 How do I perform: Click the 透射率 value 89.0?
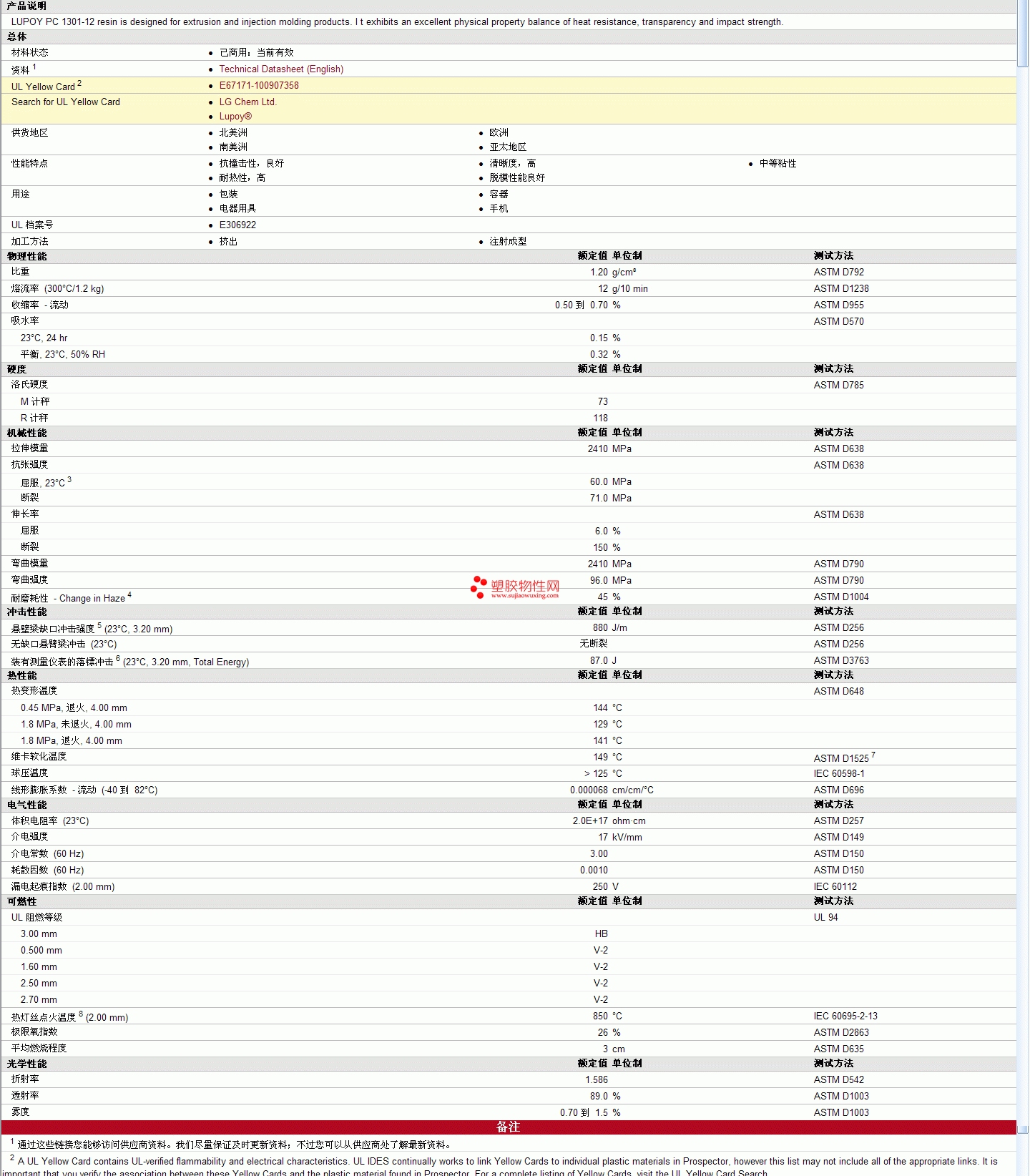(x=599, y=1097)
